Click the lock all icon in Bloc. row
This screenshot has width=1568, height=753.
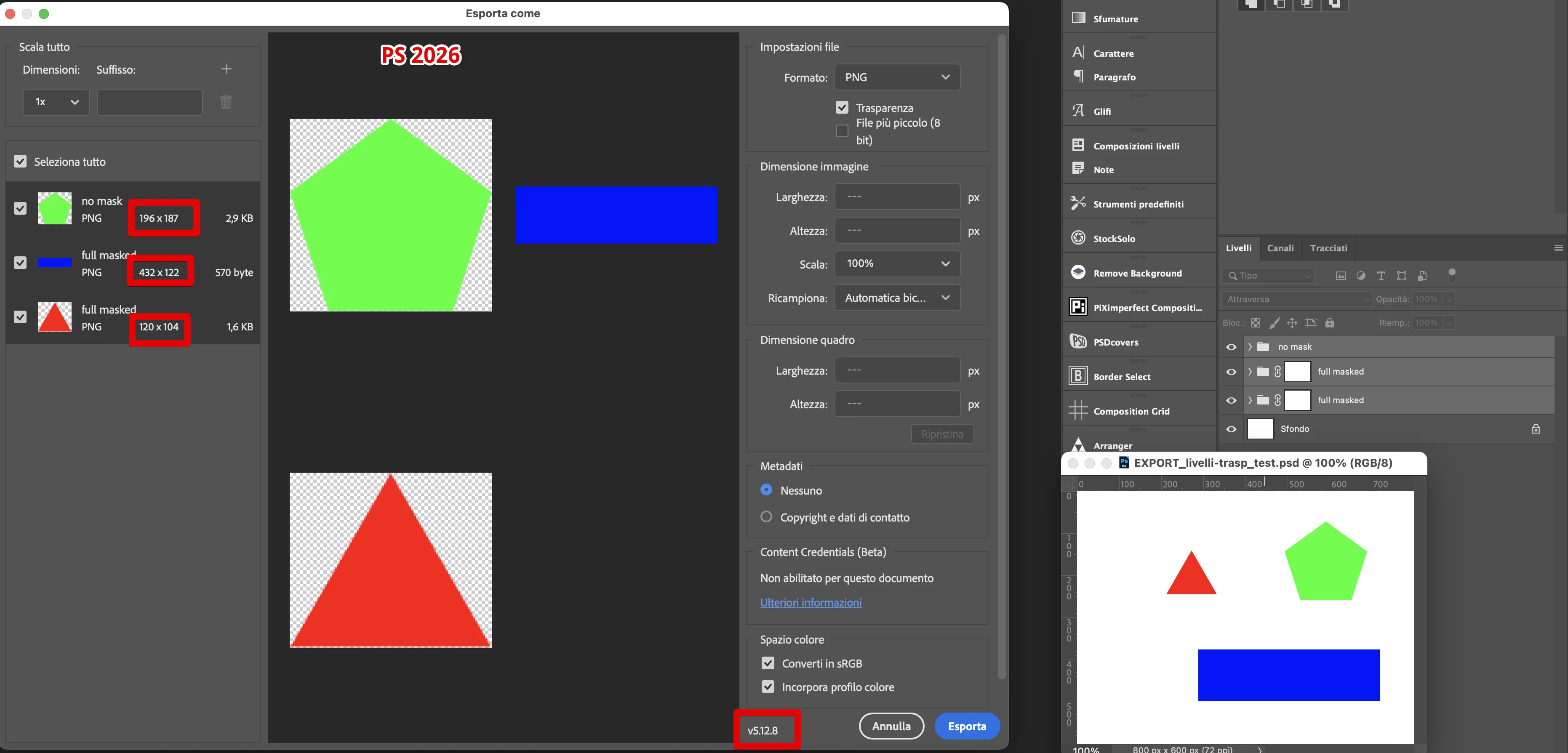(1330, 323)
